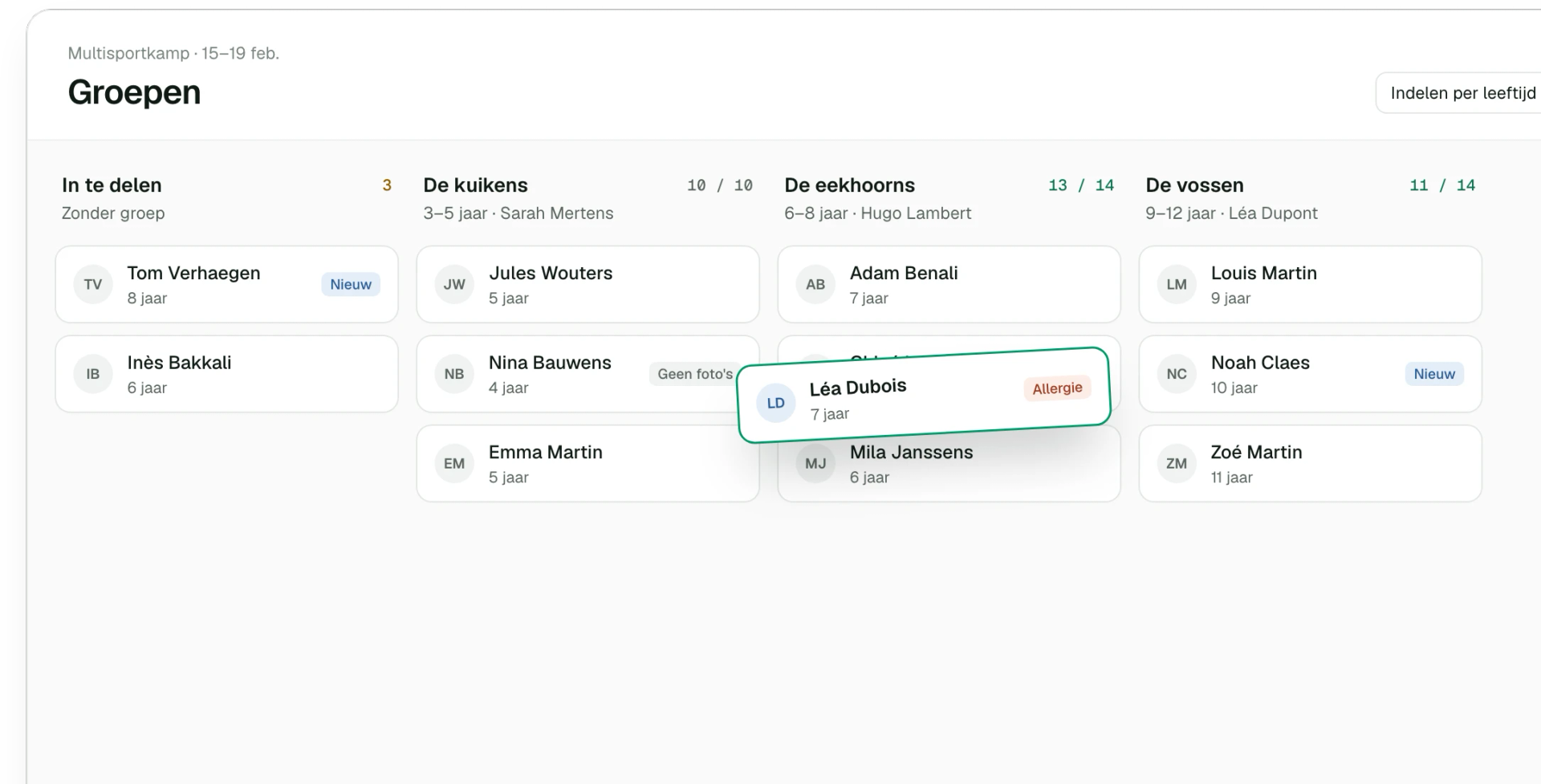Click the NB avatar for Nina Bauwens
1541x784 pixels.
[x=454, y=374]
